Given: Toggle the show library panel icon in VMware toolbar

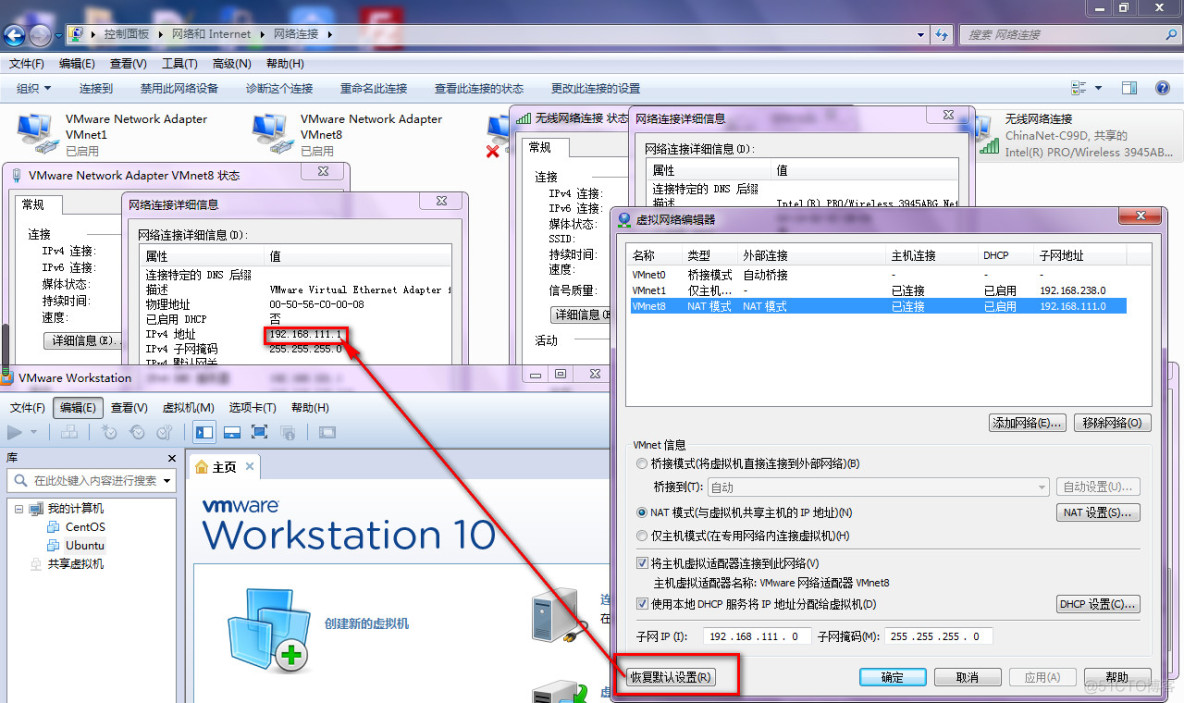Looking at the screenshot, I should 205,433.
